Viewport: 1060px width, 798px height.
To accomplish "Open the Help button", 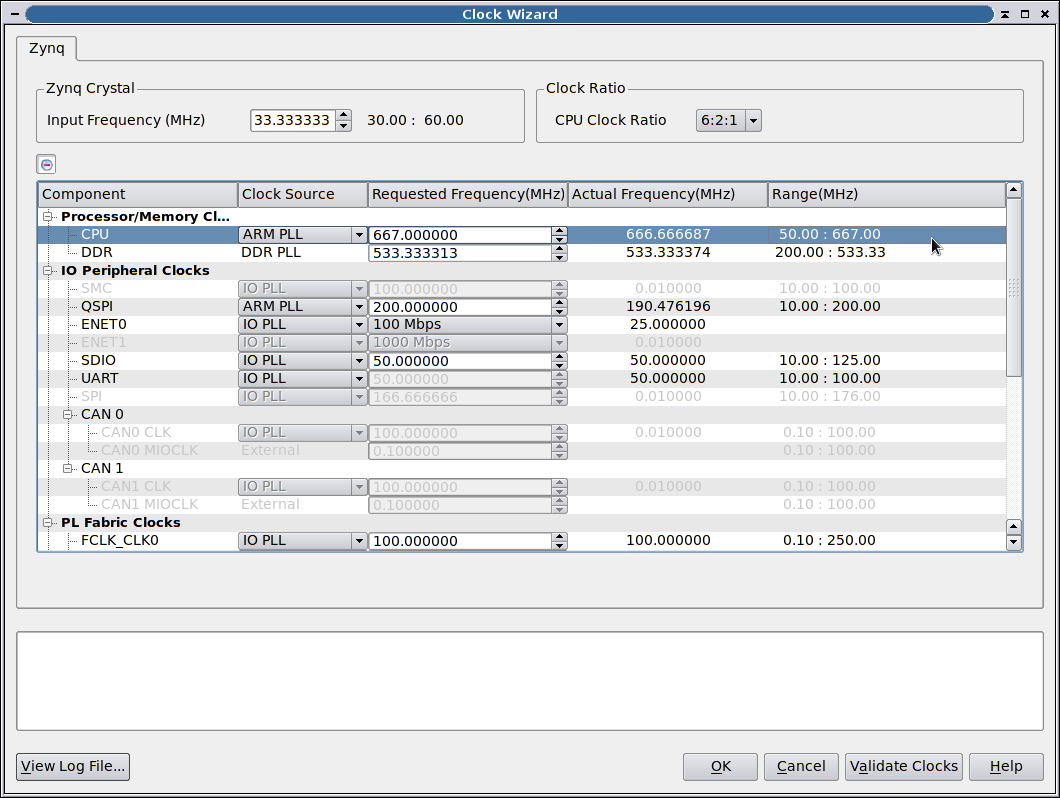I will coord(1005,767).
